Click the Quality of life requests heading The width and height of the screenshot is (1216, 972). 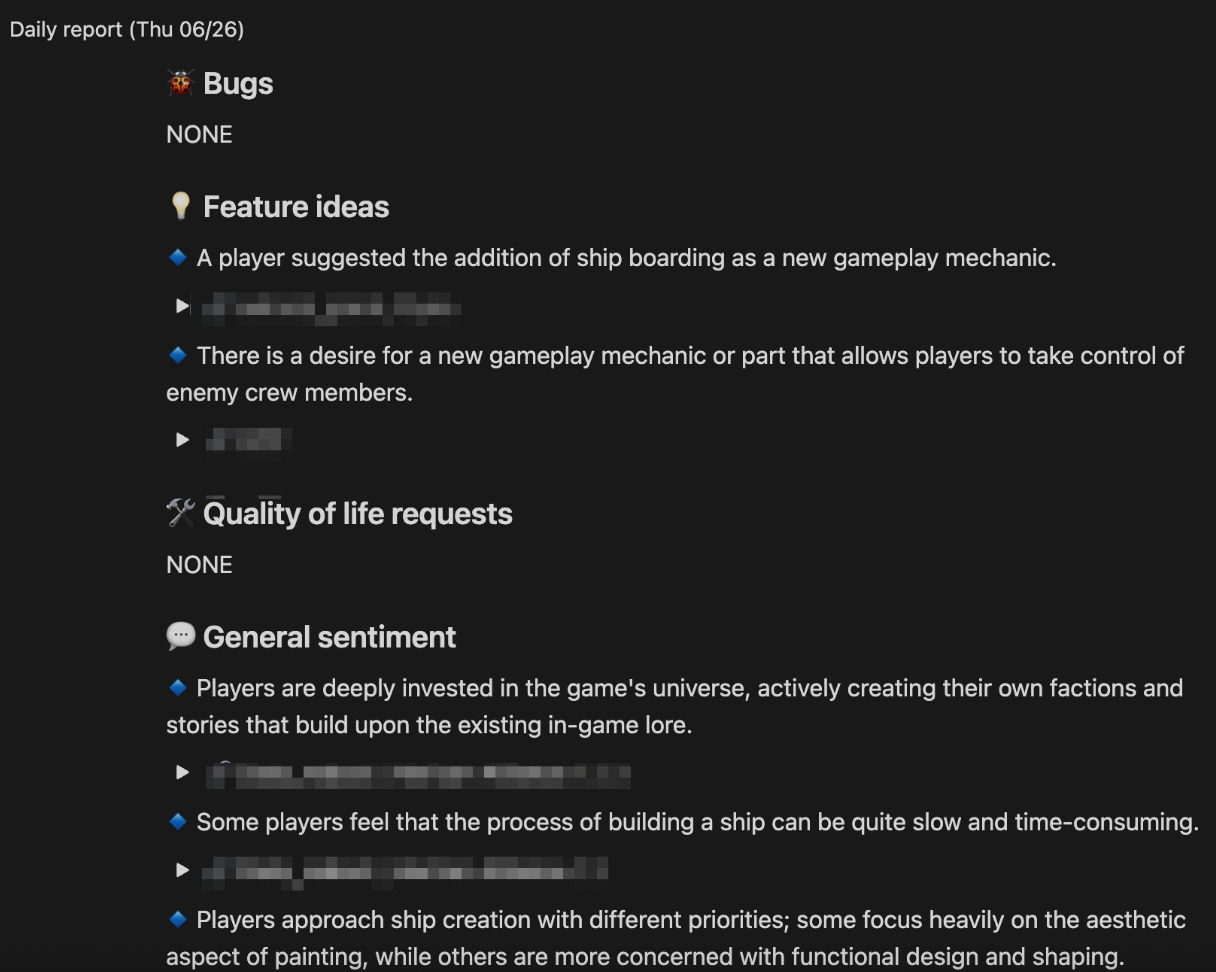358,514
